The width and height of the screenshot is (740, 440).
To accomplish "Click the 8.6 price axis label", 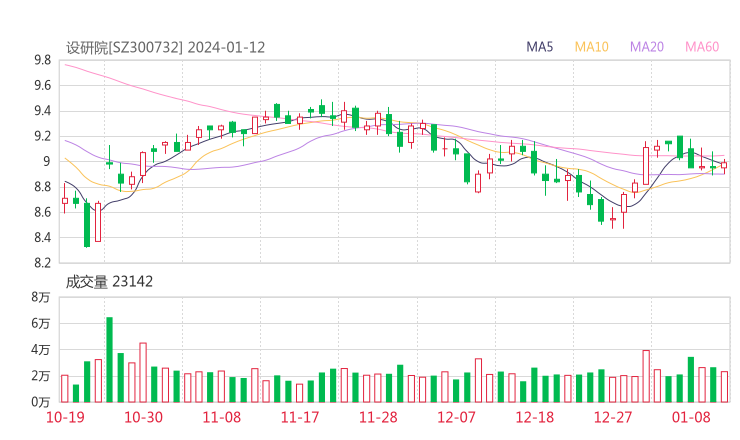I will 42,212.
